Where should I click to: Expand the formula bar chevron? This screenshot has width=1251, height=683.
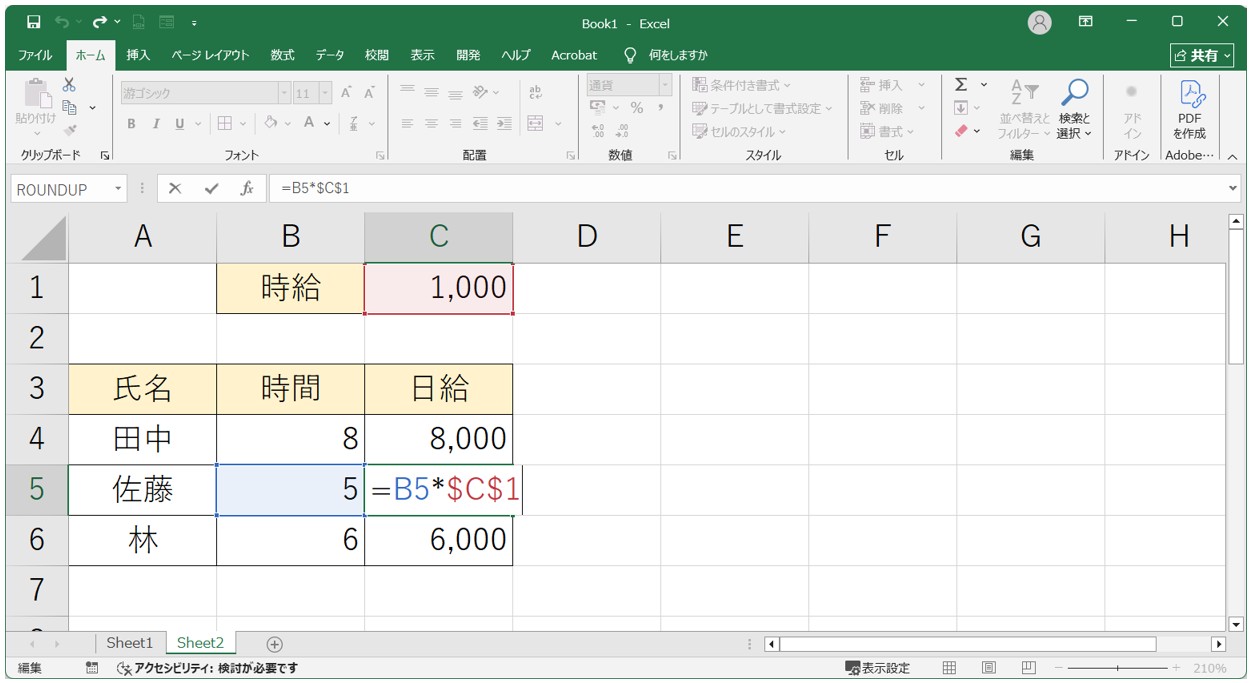coord(1232,188)
